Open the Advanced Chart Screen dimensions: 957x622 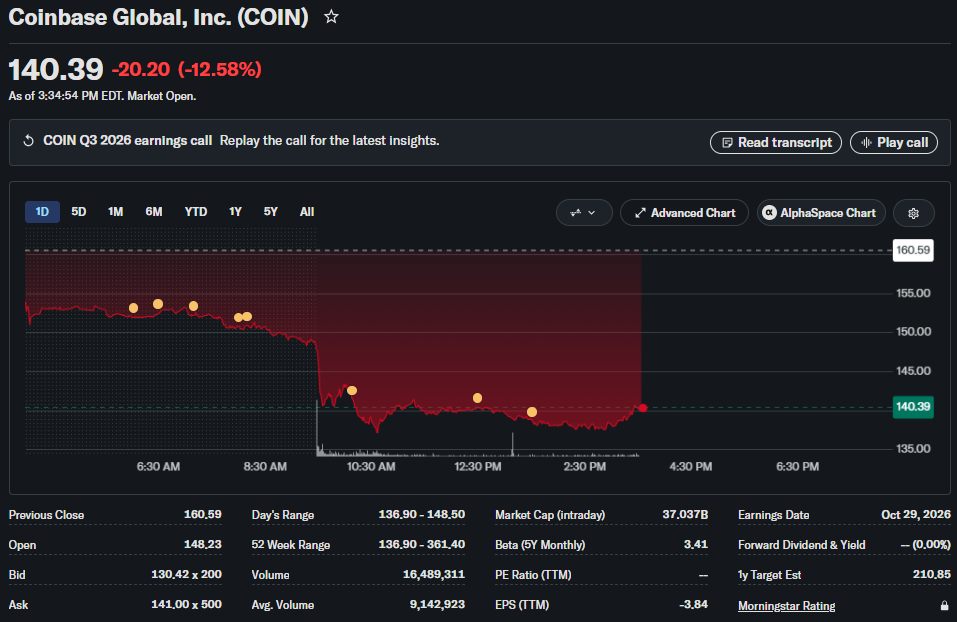(684, 213)
